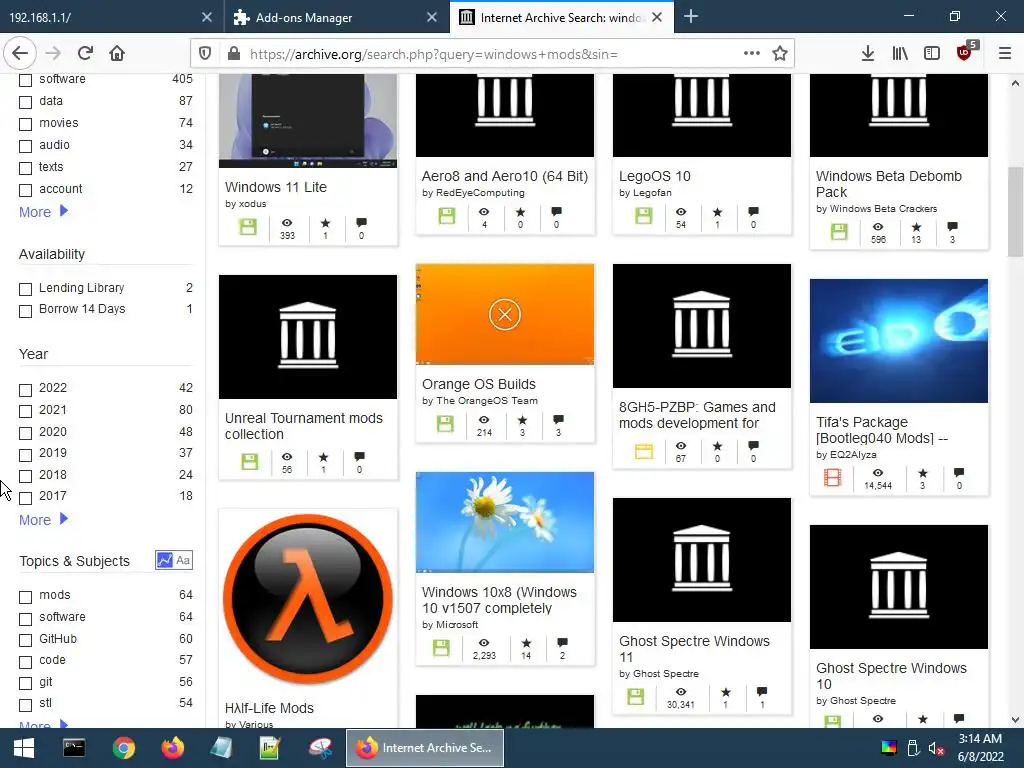Viewport: 1024px width, 768px height.
Task: Open Firefox hamburger menu
Action: coord(1004,54)
